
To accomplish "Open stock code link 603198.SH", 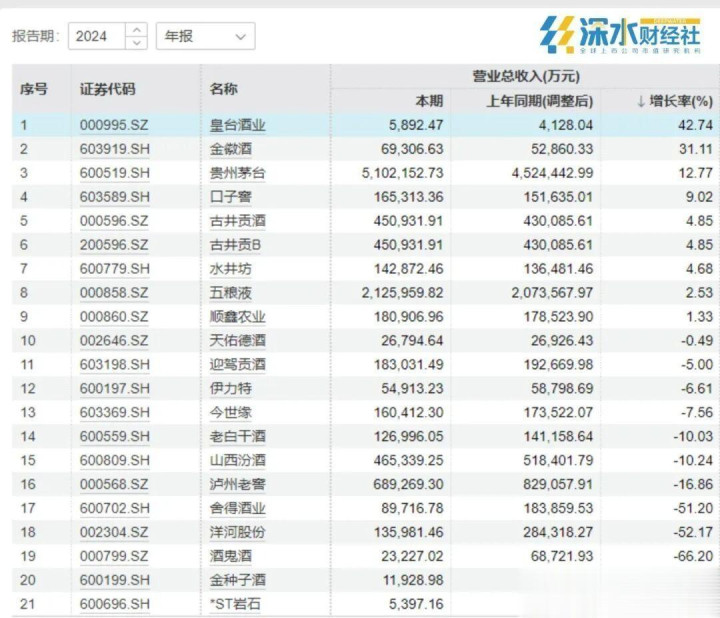I will [x=114, y=365].
